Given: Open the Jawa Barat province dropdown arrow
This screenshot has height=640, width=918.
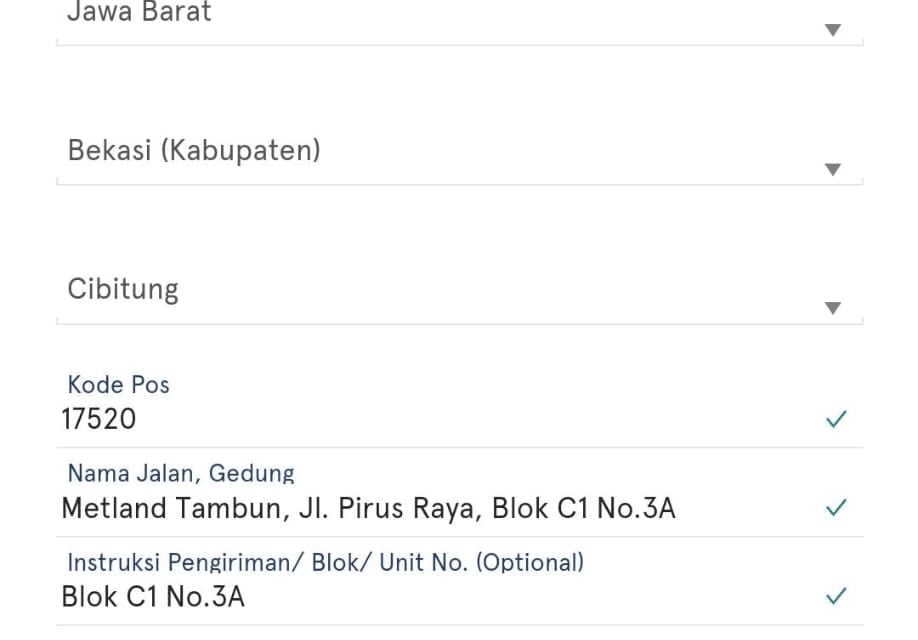Looking at the screenshot, I should click(x=833, y=30).
